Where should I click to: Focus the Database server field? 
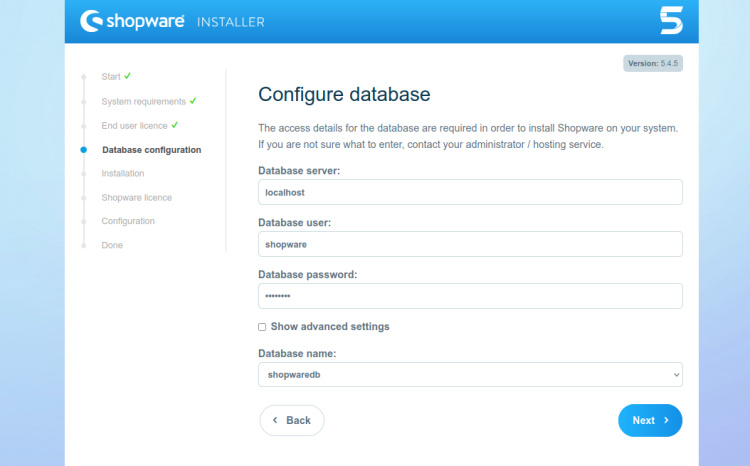[470, 192]
